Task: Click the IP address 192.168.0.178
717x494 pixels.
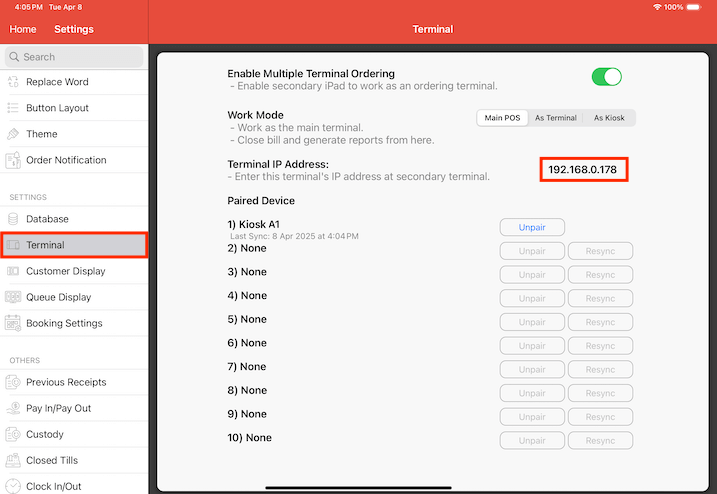Action: pos(583,170)
